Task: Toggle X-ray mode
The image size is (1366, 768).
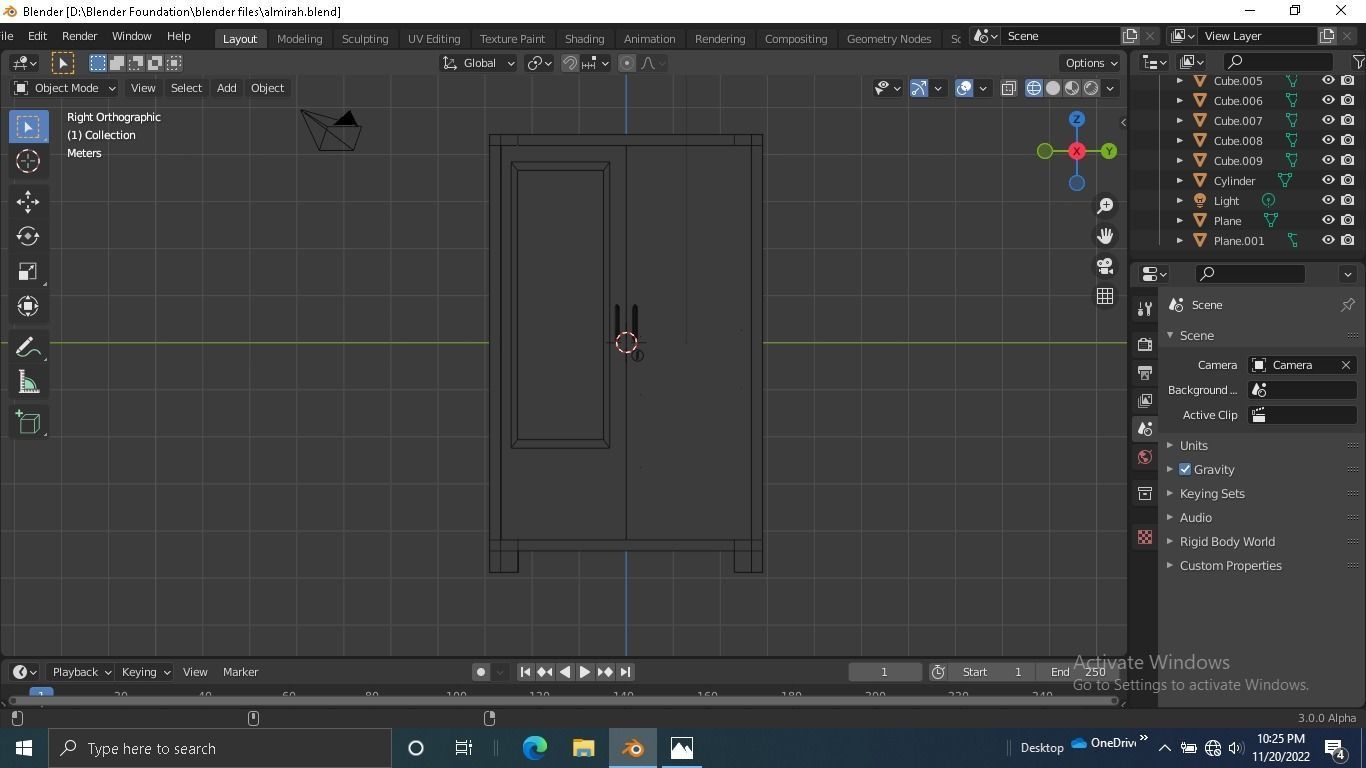Action: pos(1009,88)
